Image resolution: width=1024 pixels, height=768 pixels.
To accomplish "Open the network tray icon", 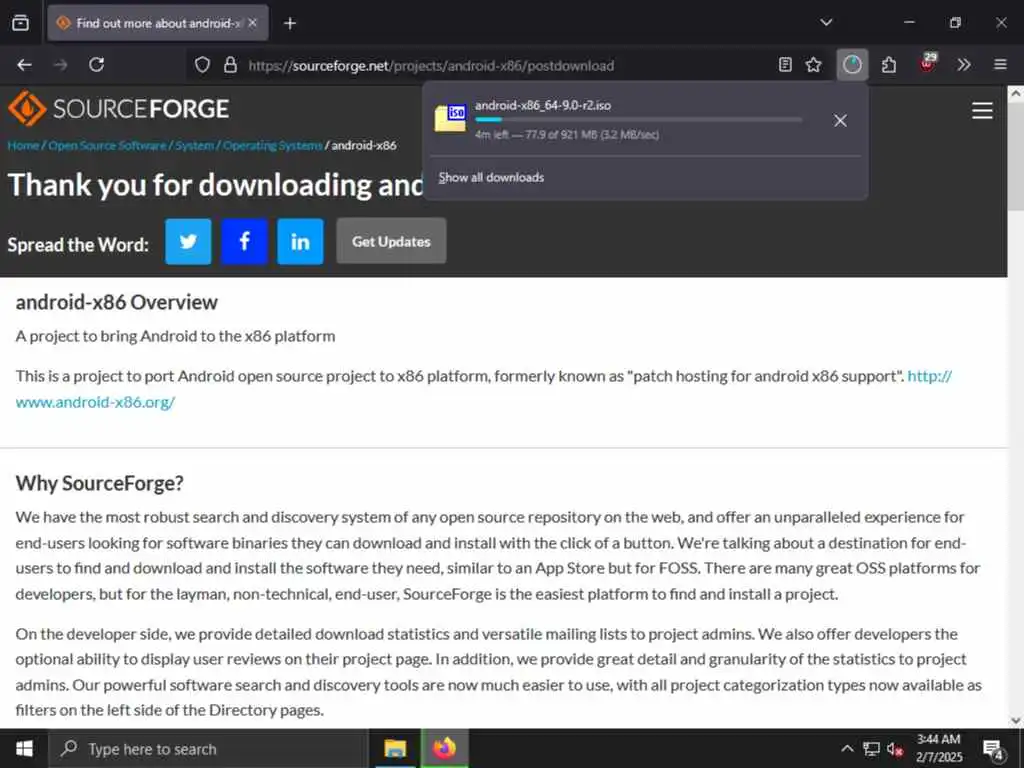I will [871, 748].
